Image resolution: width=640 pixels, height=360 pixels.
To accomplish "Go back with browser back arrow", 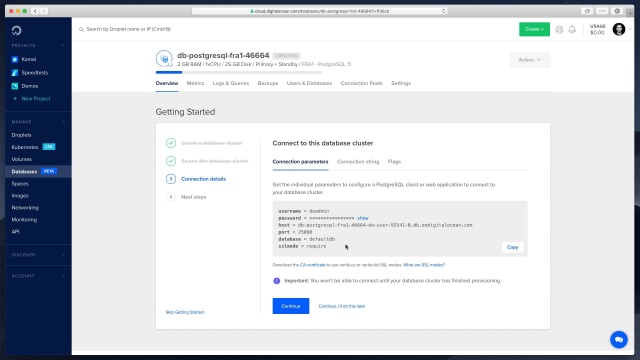I will 35,11.
